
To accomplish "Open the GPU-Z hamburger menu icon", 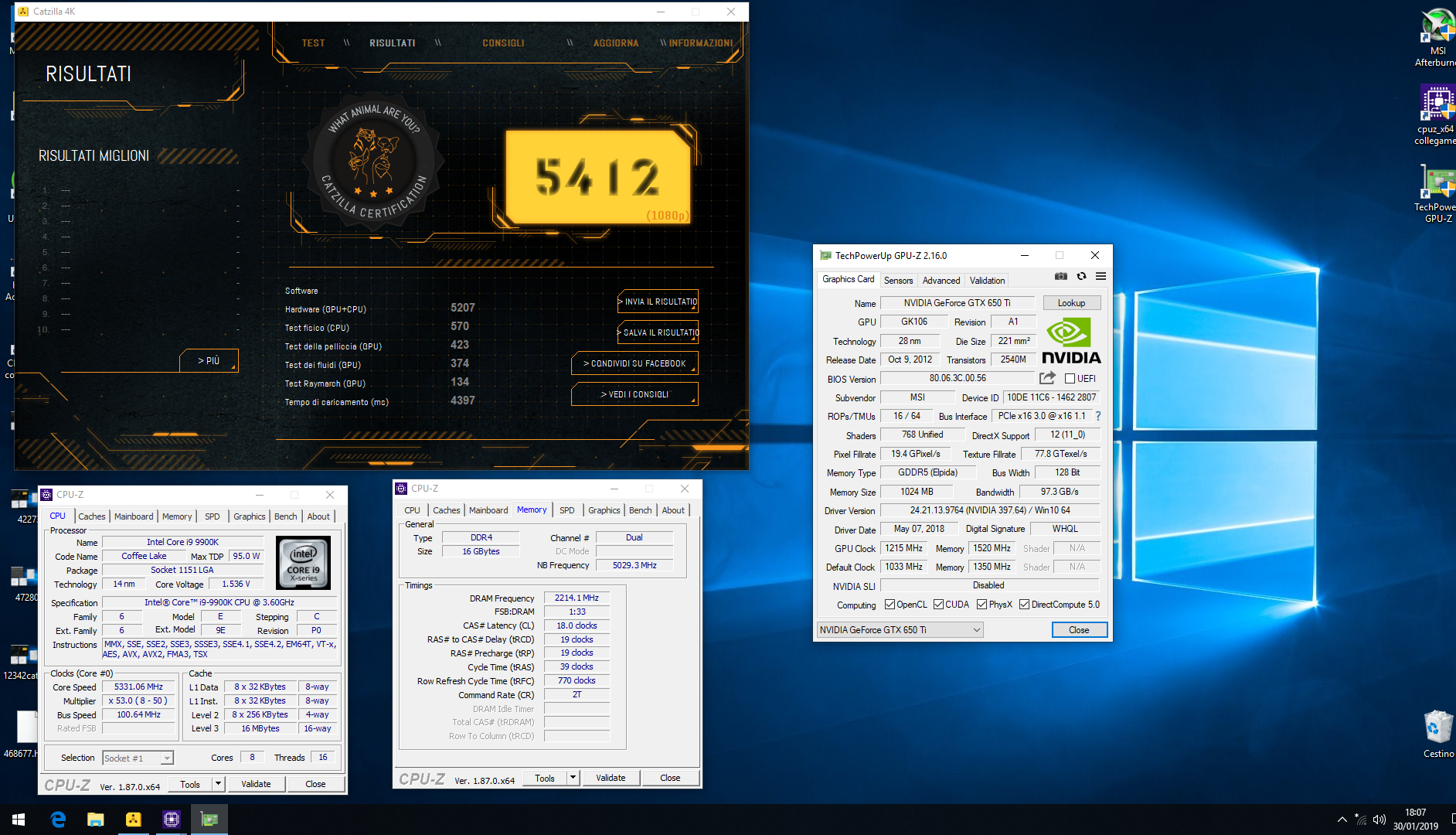I will pyautogui.click(x=1101, y=276).
